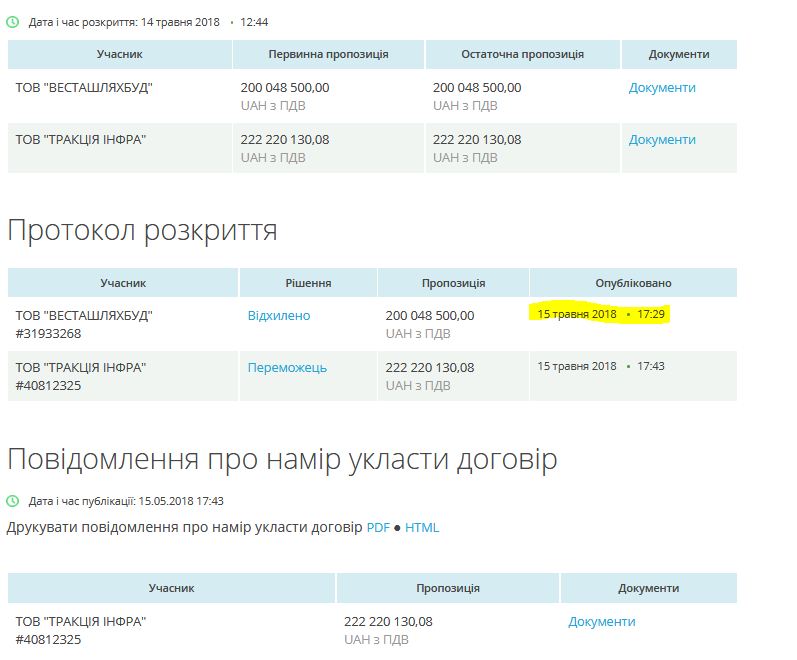
Task: Click the Відхилено decision link
Action: coord(279,316)
